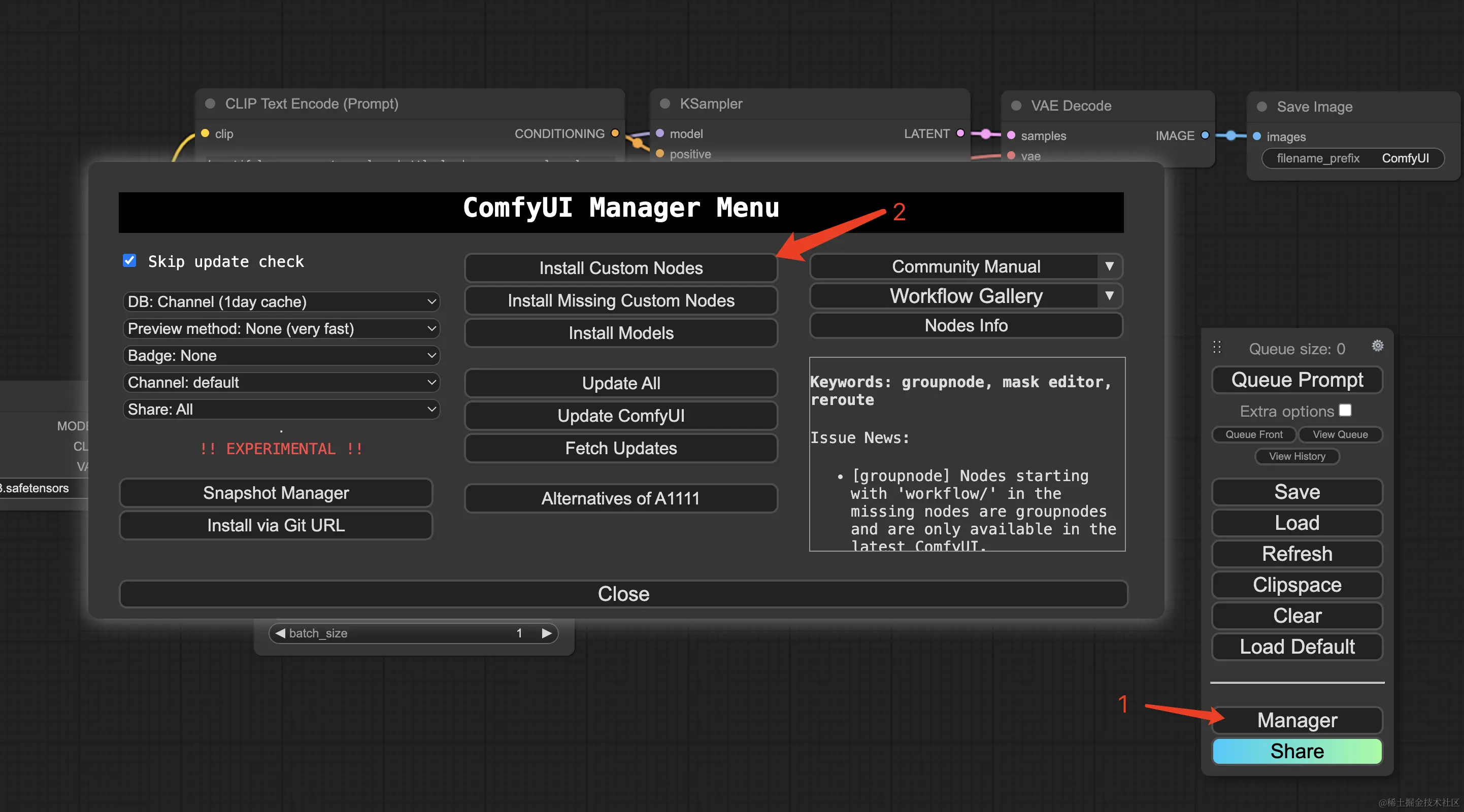The width and height of the screenshot is (1464, 812).
Task: Uncheck Skip update check
Action: [x=129, y=261]
